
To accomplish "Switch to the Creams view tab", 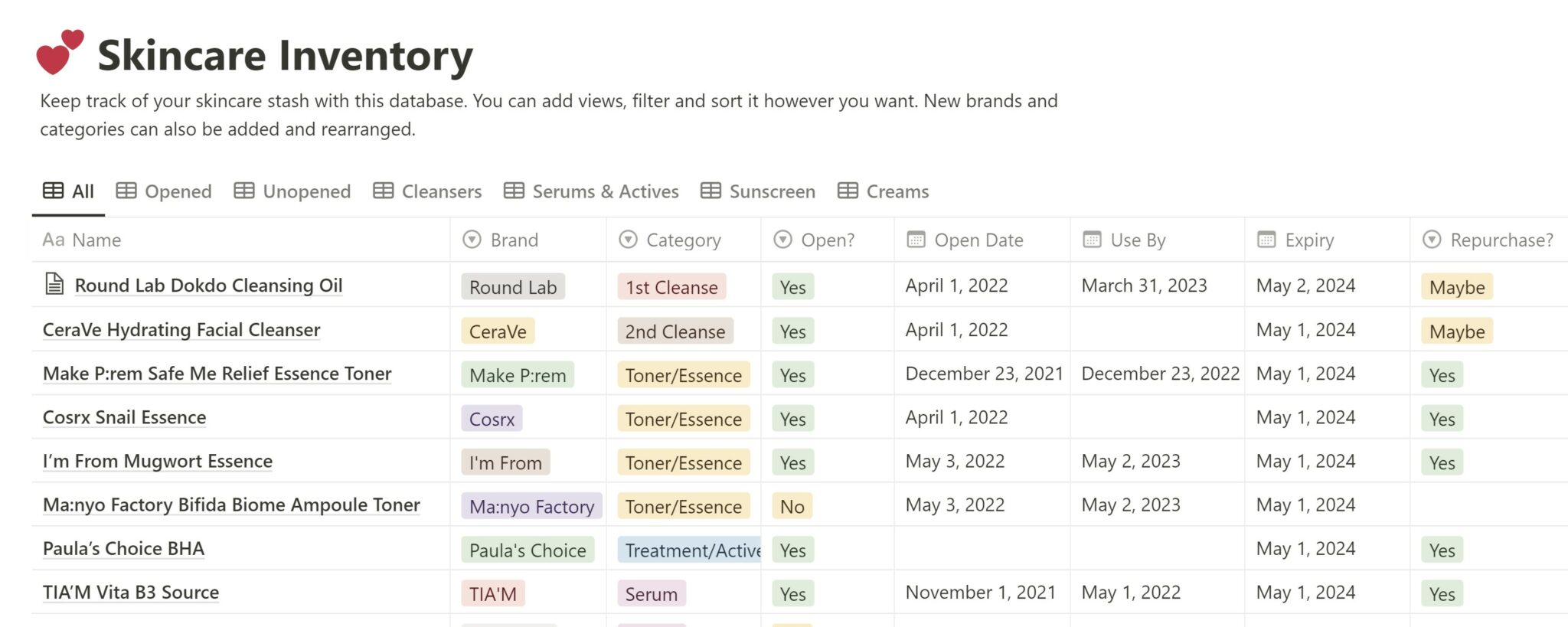I will tap(897, 191).
